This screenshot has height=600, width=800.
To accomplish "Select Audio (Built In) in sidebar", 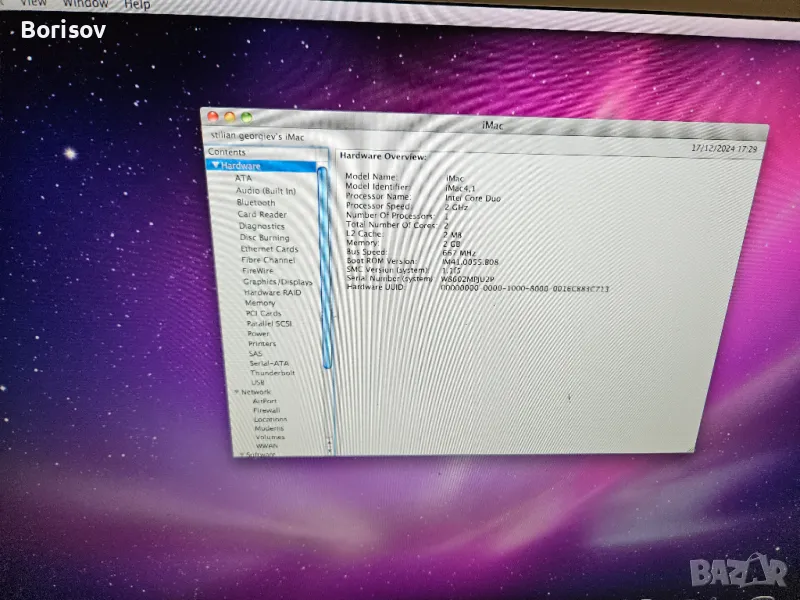I will [265, 190].
